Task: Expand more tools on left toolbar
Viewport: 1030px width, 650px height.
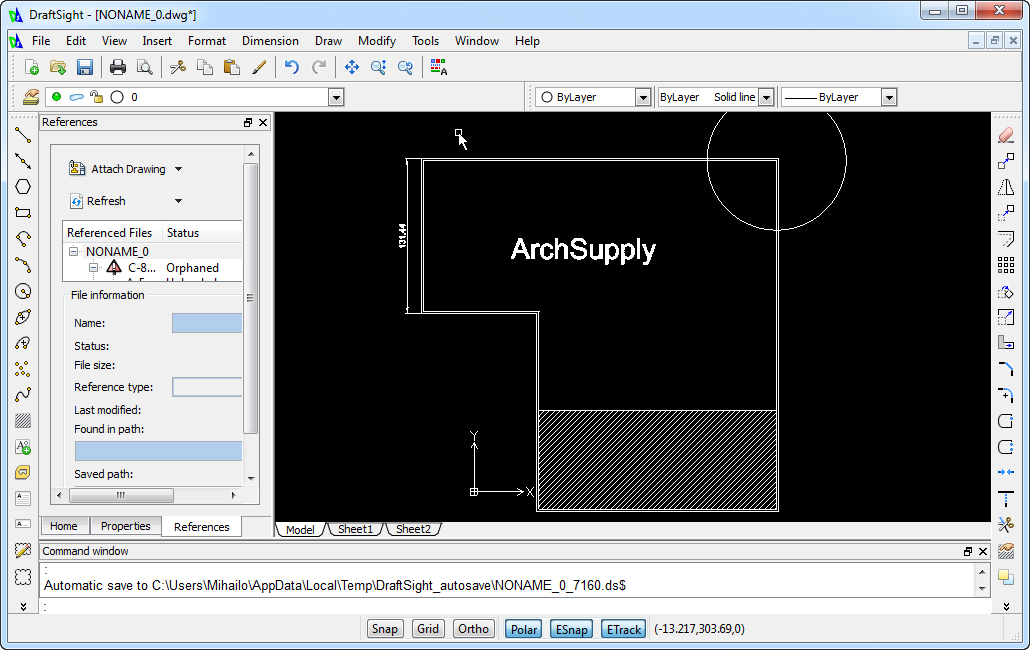Action: click(x=23, y=607)
